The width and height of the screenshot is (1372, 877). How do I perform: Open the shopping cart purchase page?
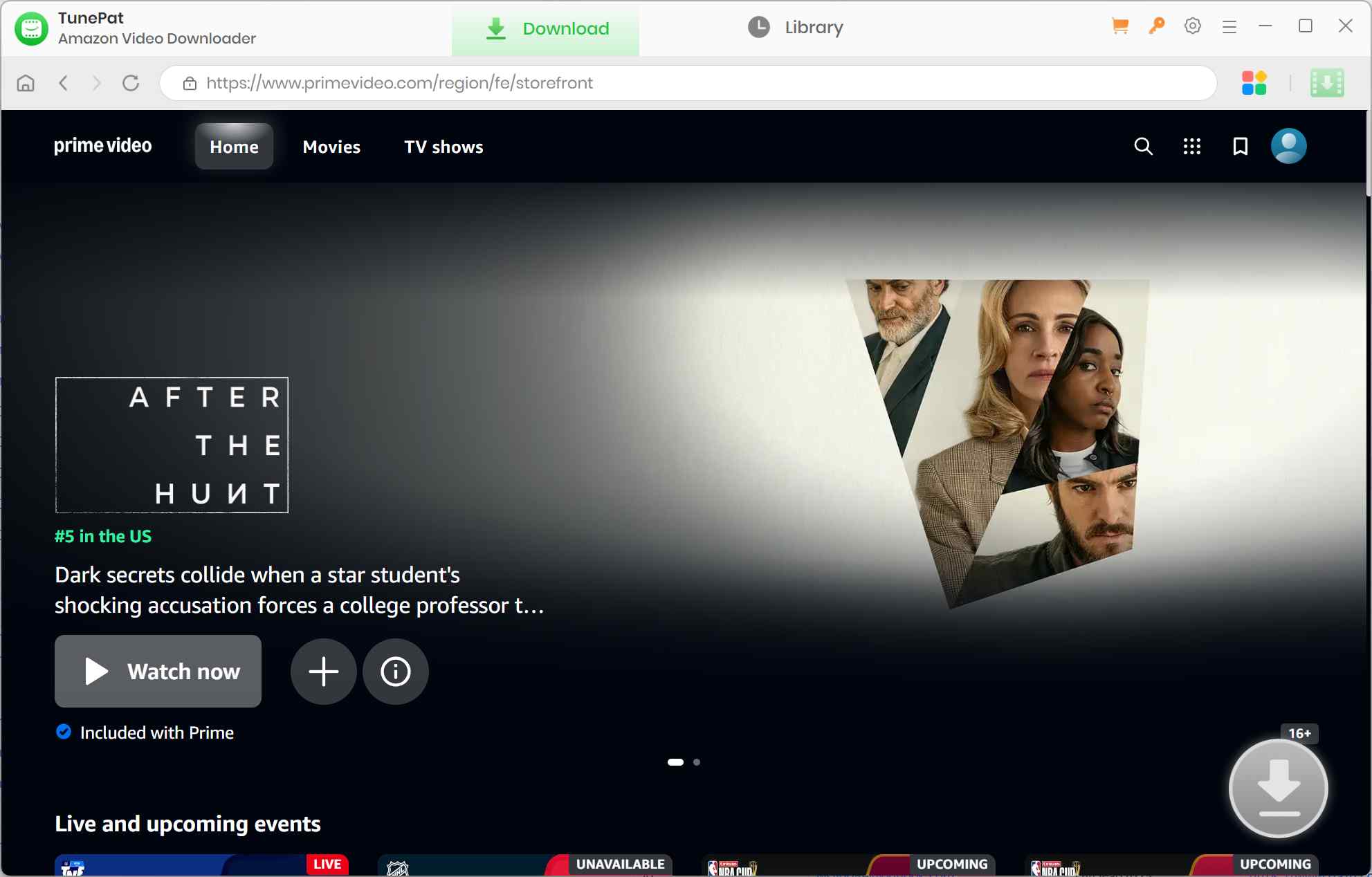point(1119,26)
